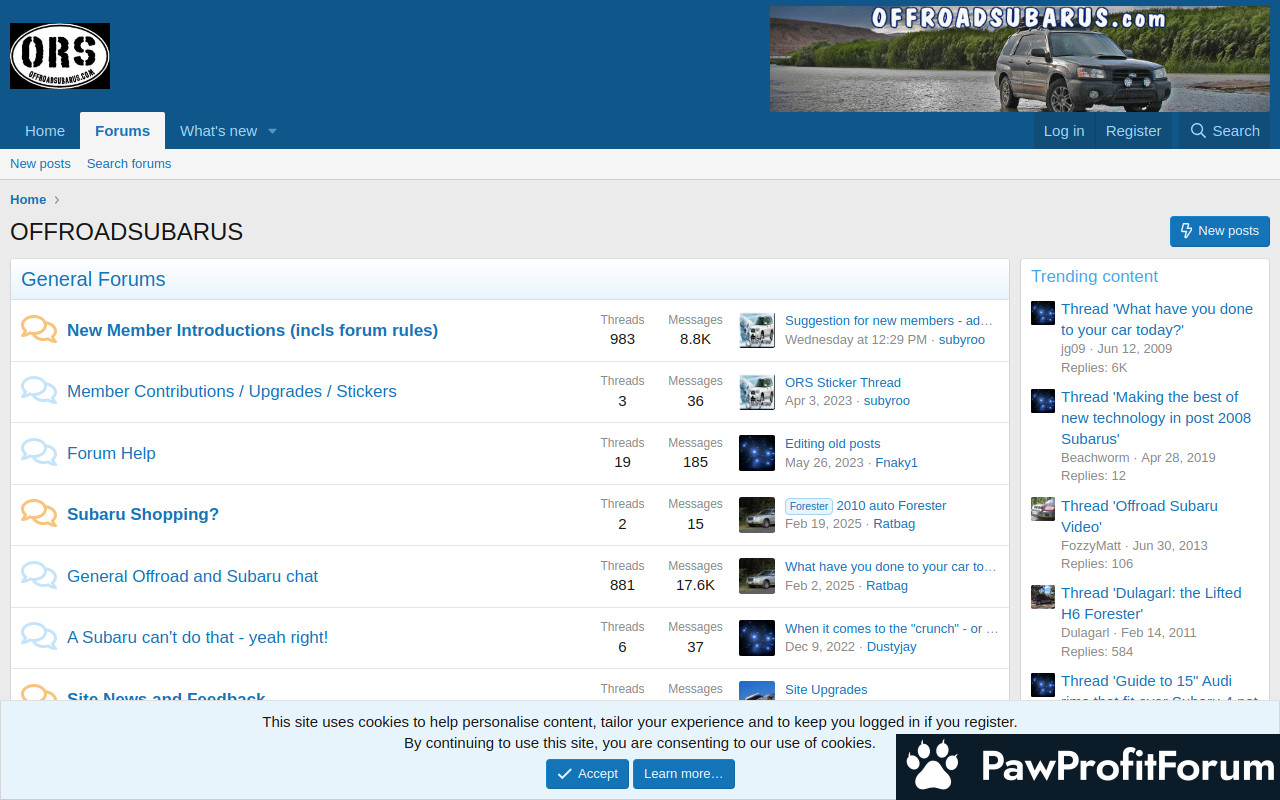Click the OFFROADSUBARUS.com banner image
The height and width of the screenshot is (800, 1280).
[x=1019, y=58]
